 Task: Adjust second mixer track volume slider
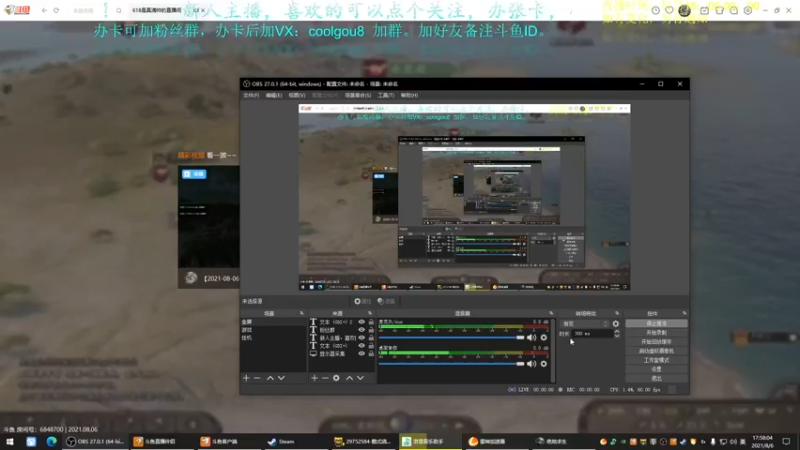coord(452,364)
